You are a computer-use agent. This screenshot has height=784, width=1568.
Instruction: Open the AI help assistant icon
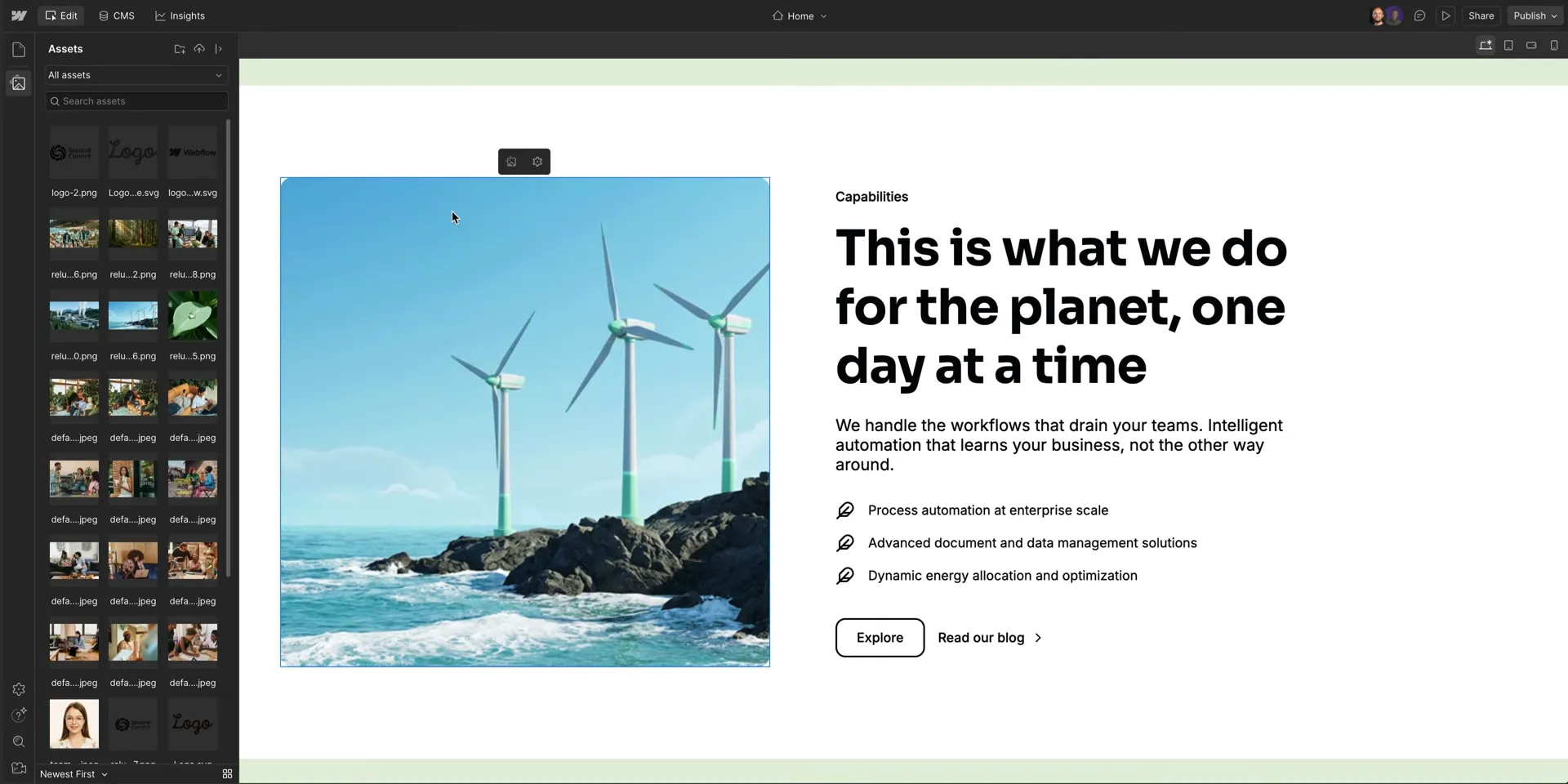point(19,715)
